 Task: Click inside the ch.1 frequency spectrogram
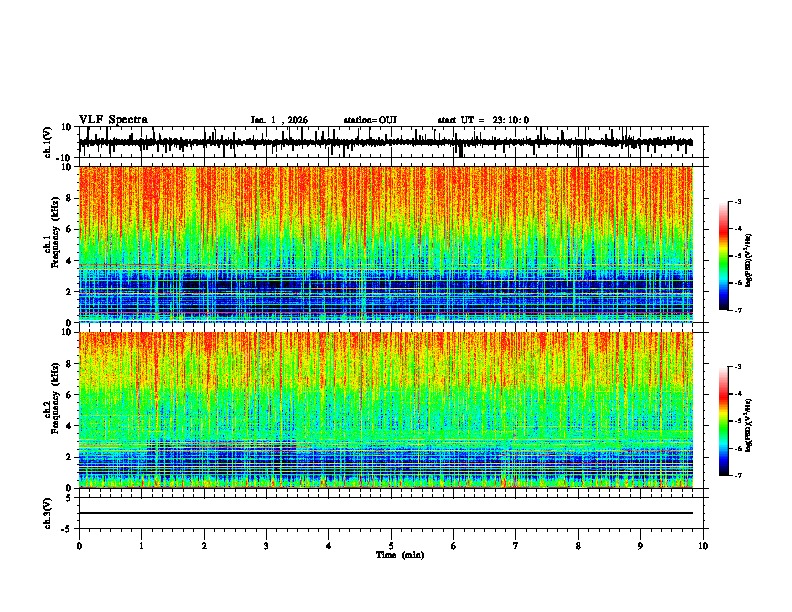pyautogui.click(x=386, y=244)
